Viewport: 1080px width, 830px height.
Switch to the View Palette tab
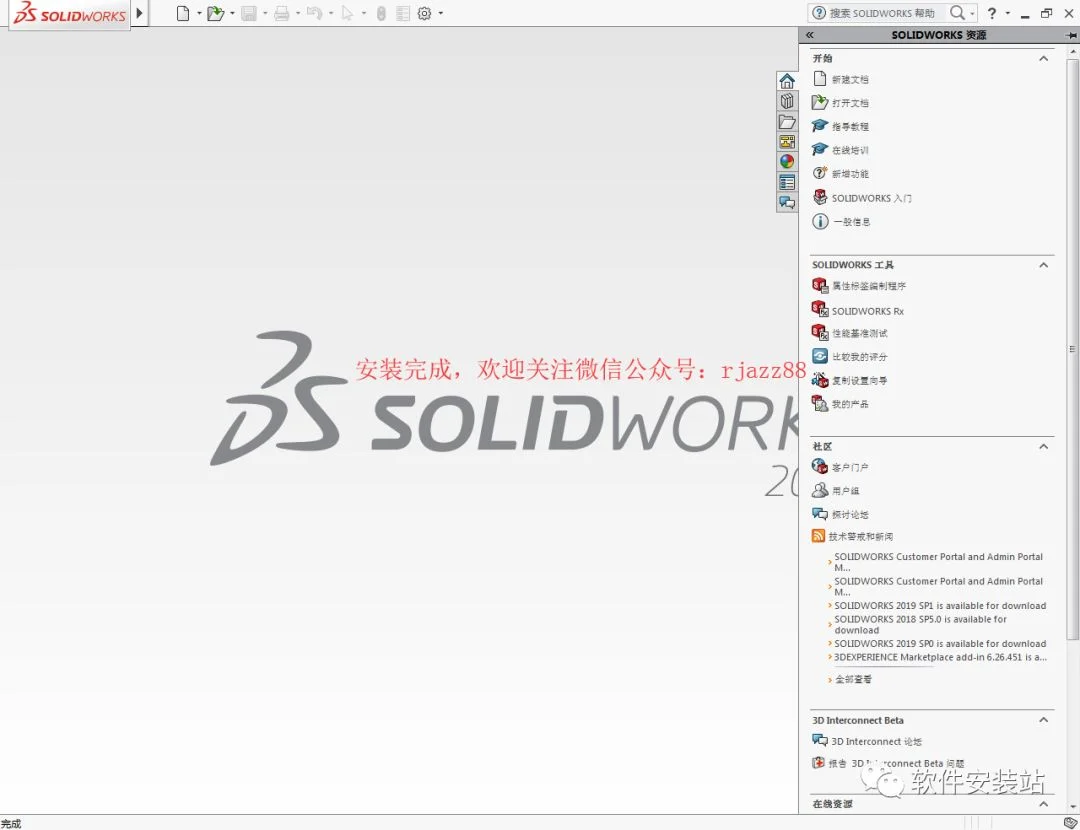787,142
